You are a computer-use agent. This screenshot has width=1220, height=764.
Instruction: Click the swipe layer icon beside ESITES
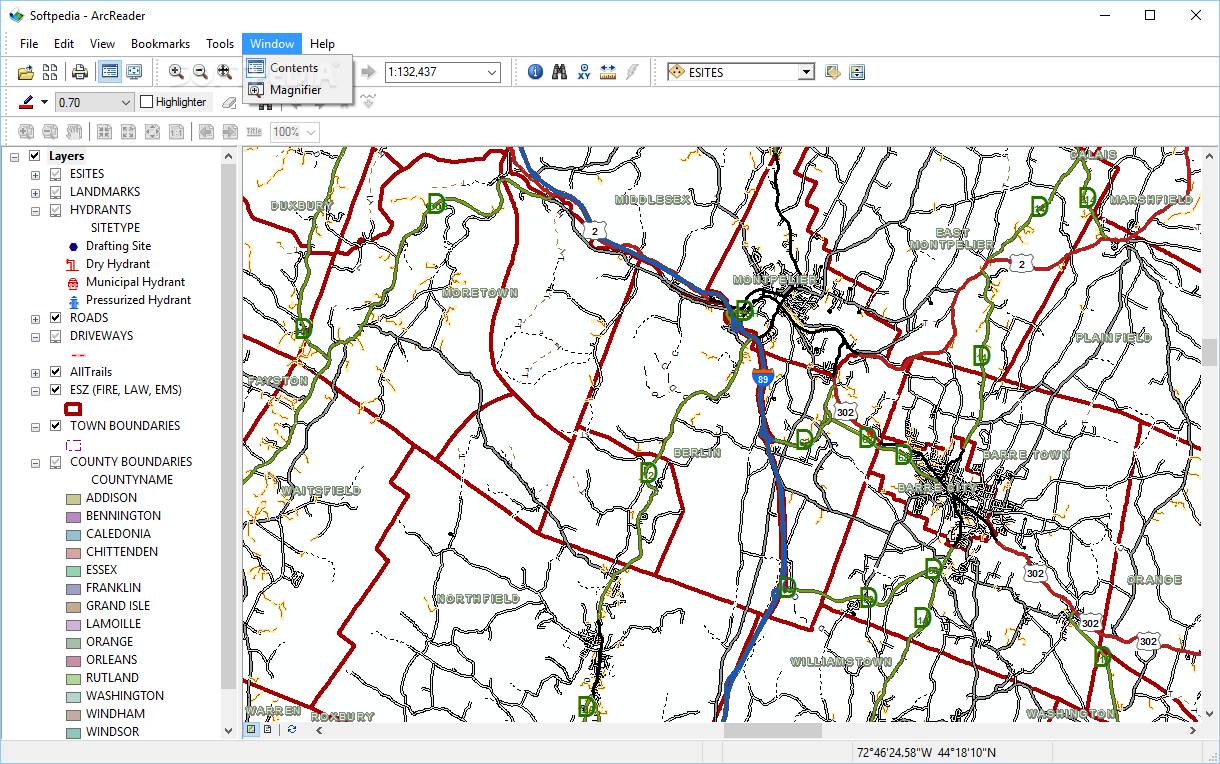point(833,72)
